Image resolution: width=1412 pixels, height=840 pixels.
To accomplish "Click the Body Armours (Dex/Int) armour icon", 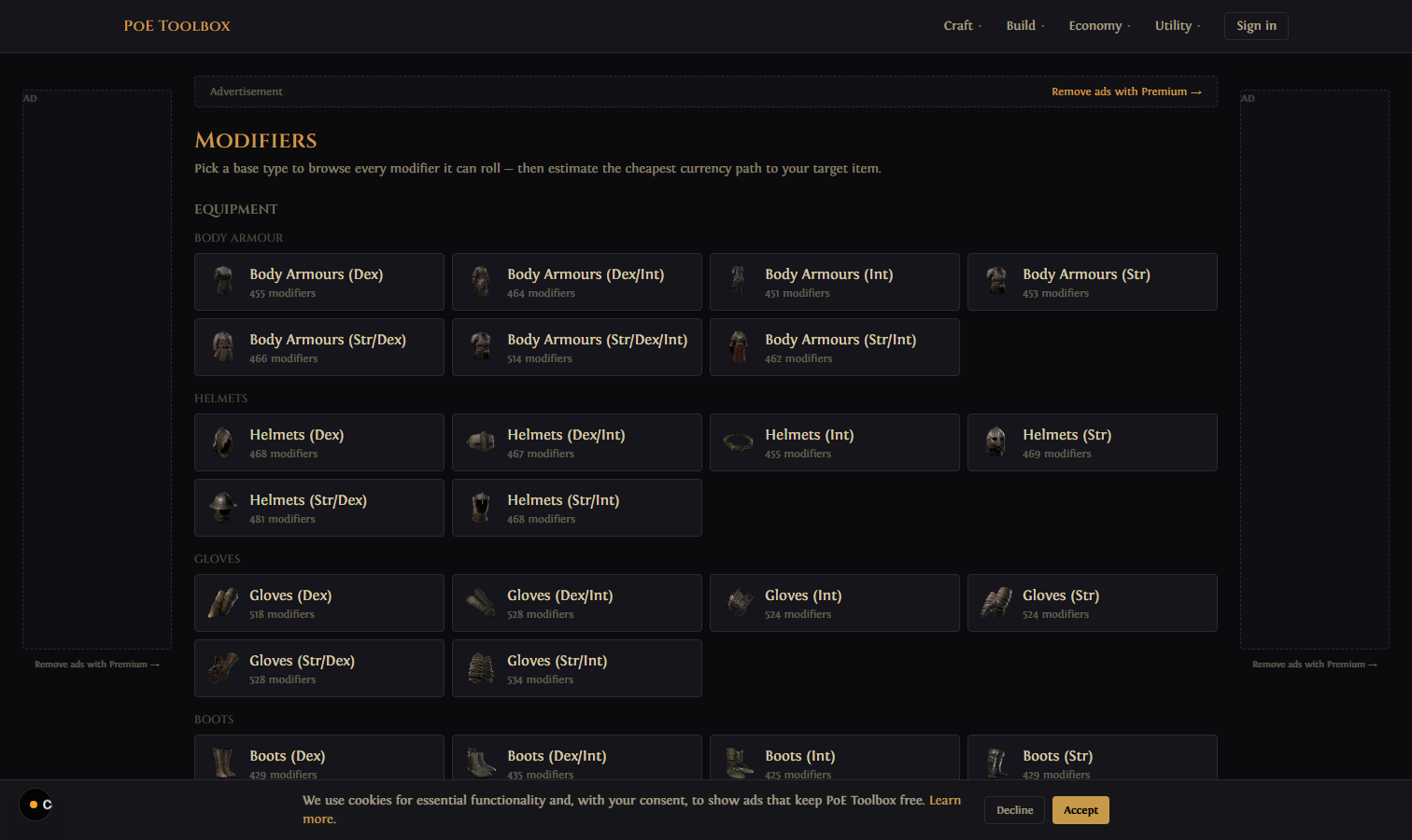I will pos(481,282).
